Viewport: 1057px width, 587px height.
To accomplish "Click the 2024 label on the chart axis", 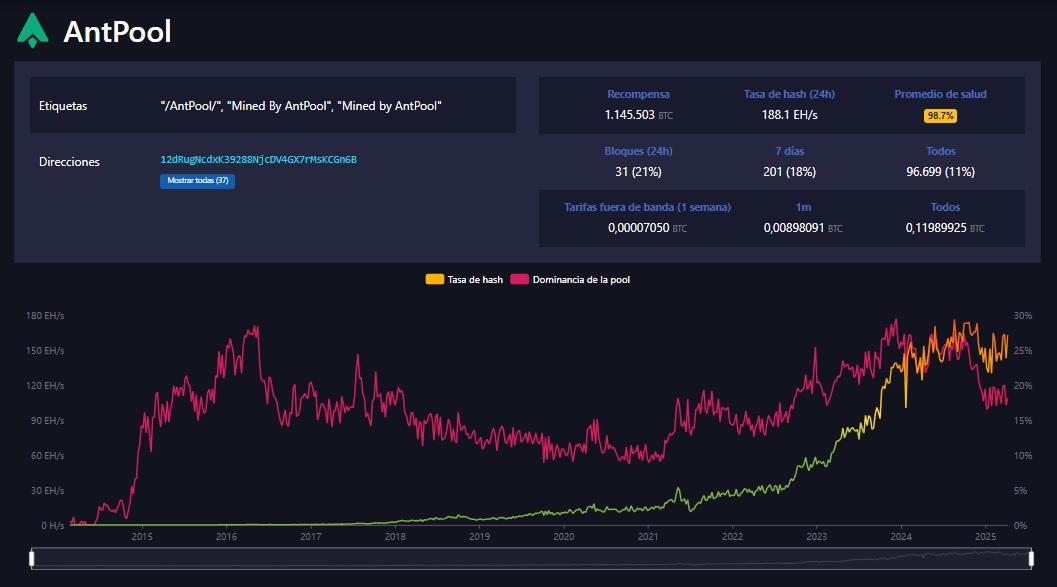I will click(901, 536).
